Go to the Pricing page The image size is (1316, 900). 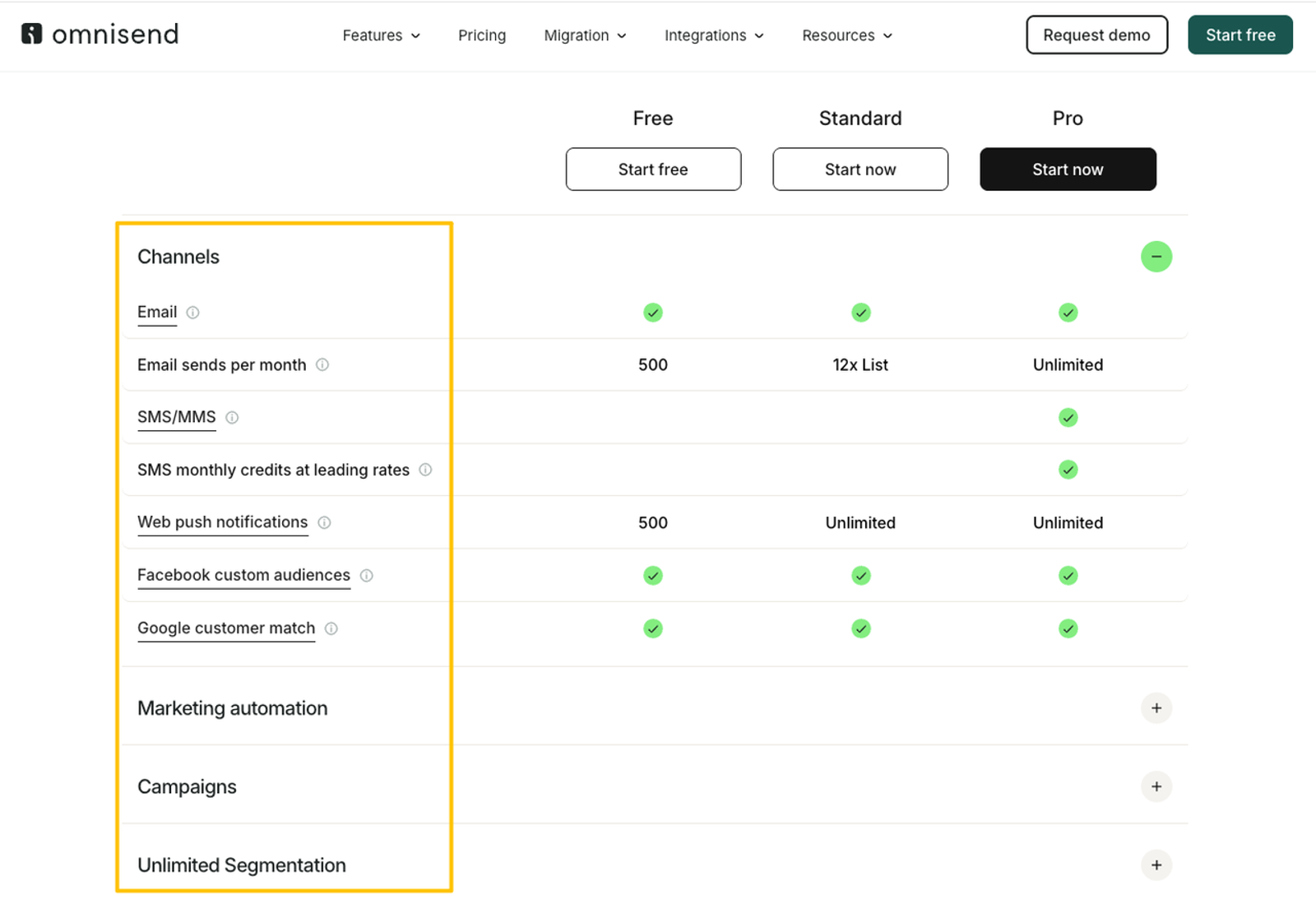(x=482, y=35)
